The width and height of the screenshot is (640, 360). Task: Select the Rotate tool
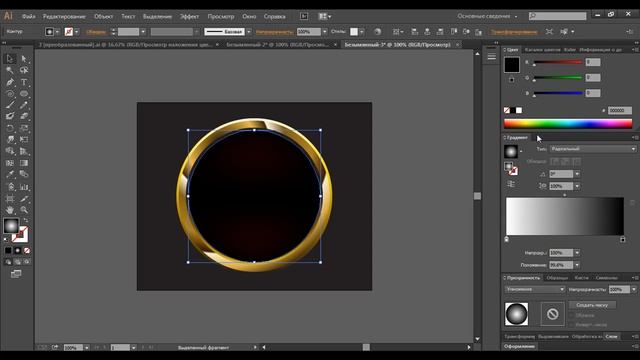click(10, 128)
